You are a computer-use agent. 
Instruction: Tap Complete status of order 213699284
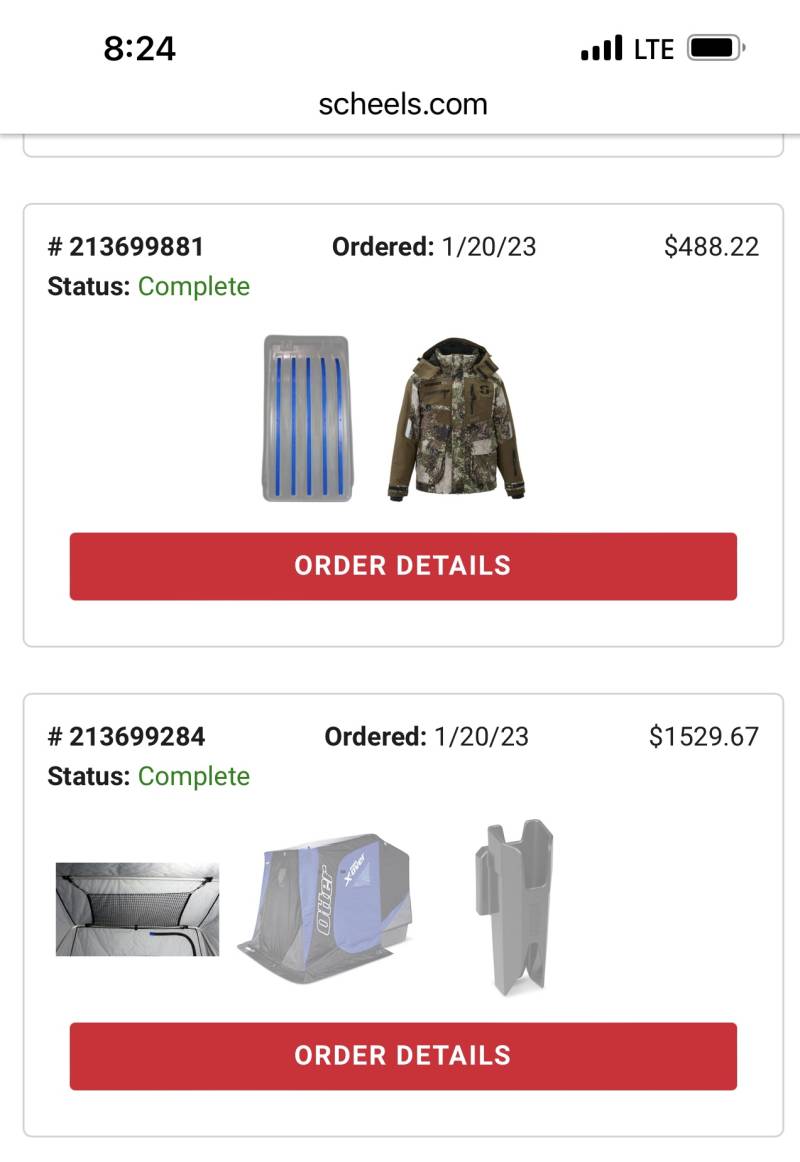coord(194,777)
